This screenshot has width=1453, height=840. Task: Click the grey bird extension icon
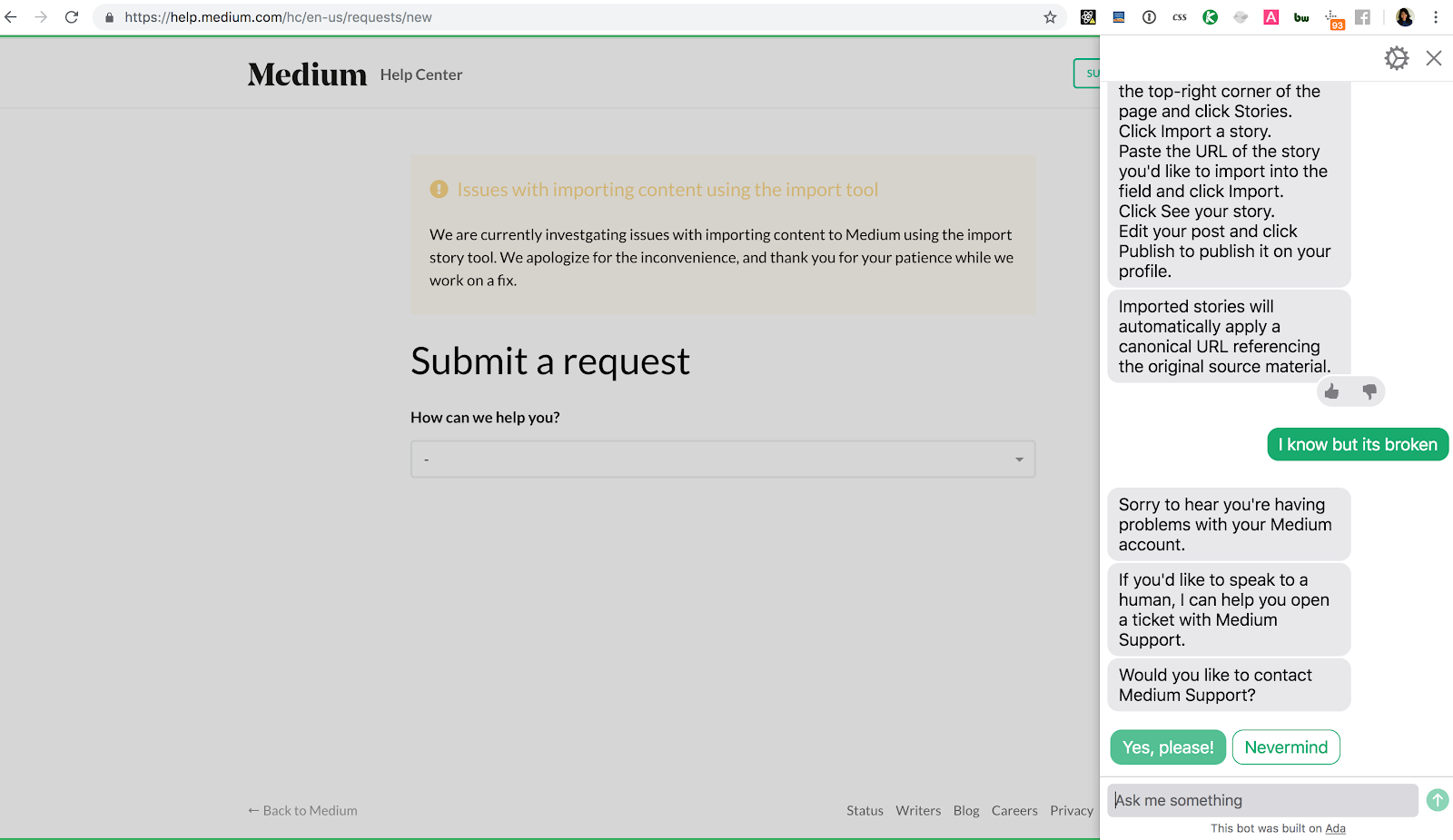1240,17
